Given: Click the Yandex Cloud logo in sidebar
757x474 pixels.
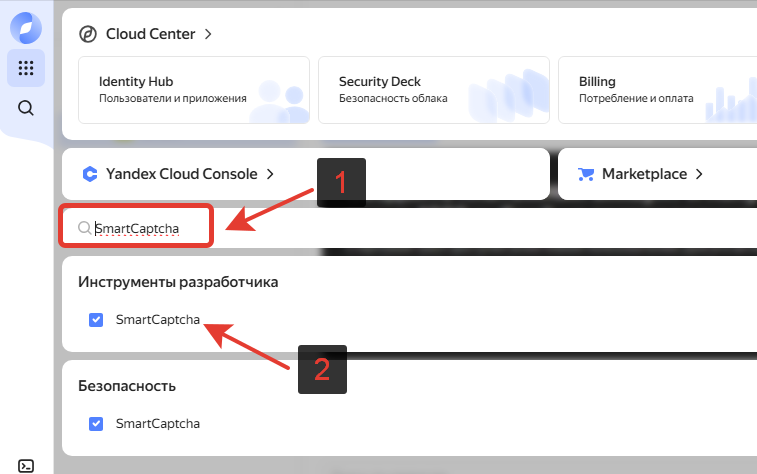Looking at the screenshot, I should click(26, 28).
